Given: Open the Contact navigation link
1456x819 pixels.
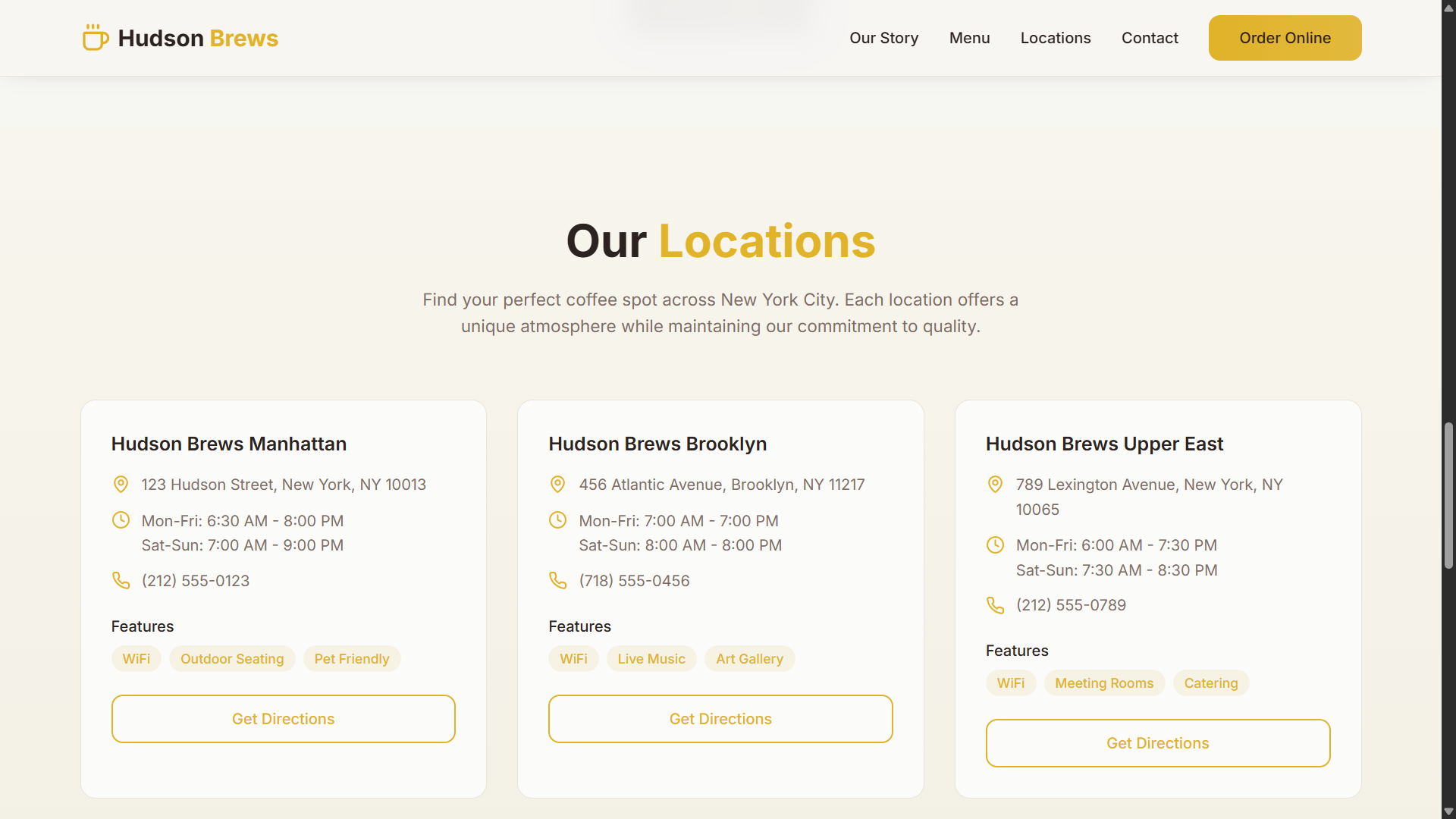Looking at the screenshot, I should (1150, 38).
